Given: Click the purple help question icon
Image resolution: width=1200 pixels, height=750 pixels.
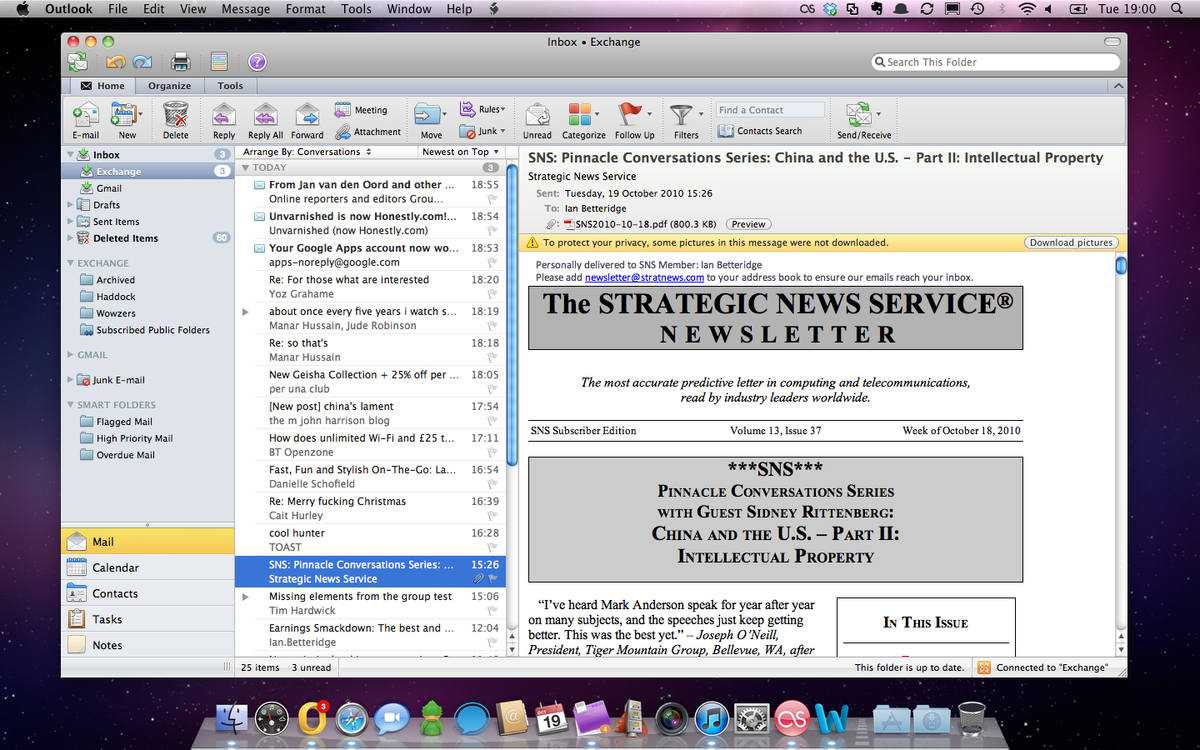Looking at the screenshot, I should point(257,62).
